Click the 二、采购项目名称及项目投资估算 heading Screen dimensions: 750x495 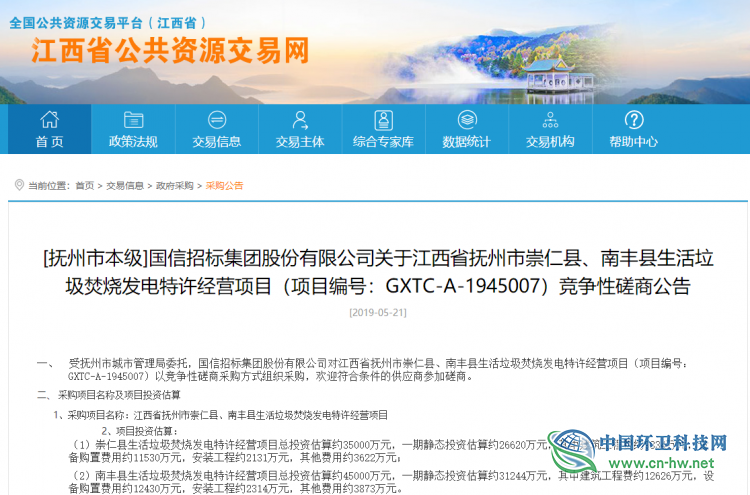(109, 395)
